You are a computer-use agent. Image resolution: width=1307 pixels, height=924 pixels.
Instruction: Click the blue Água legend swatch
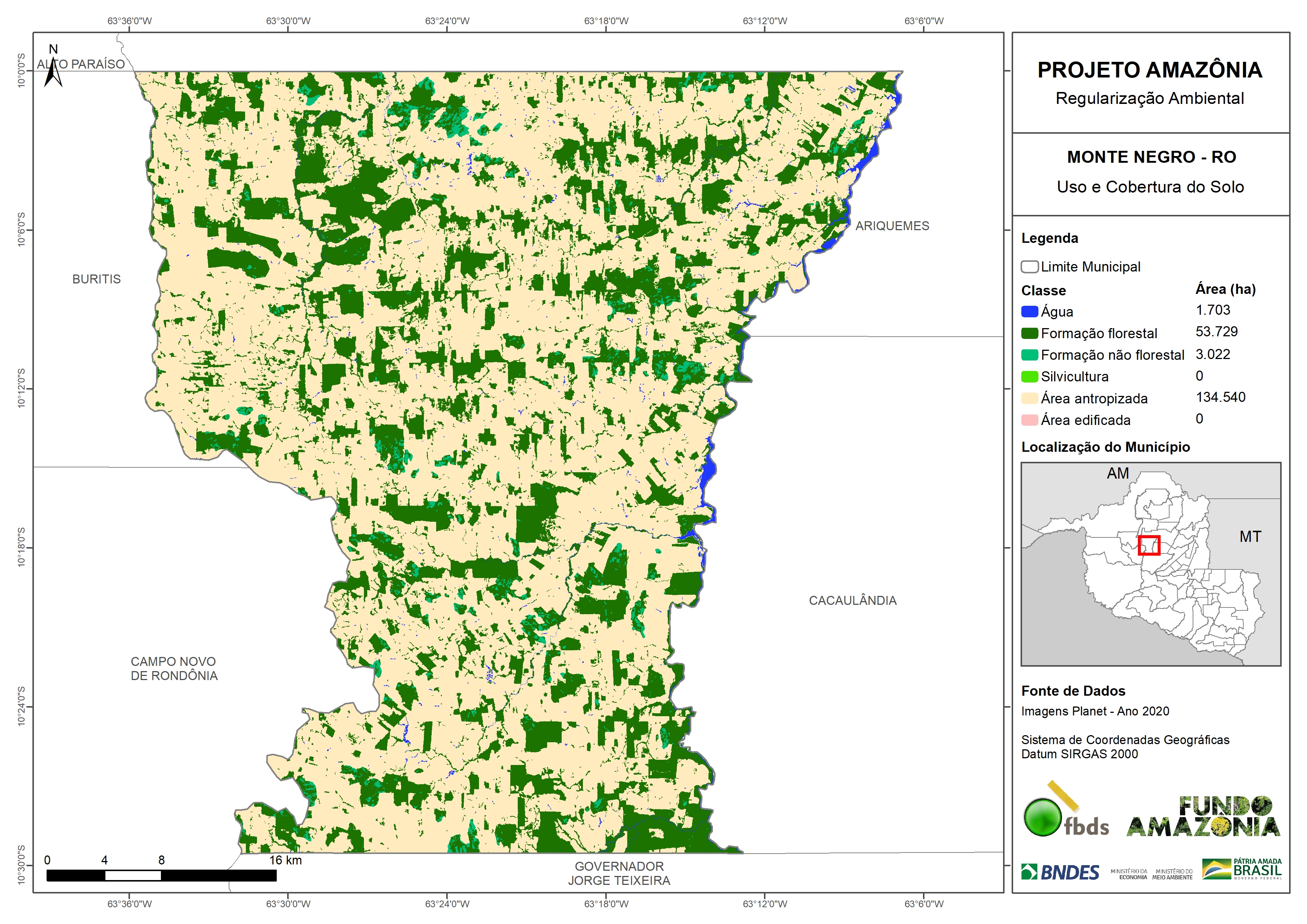tap(1029, 312)
